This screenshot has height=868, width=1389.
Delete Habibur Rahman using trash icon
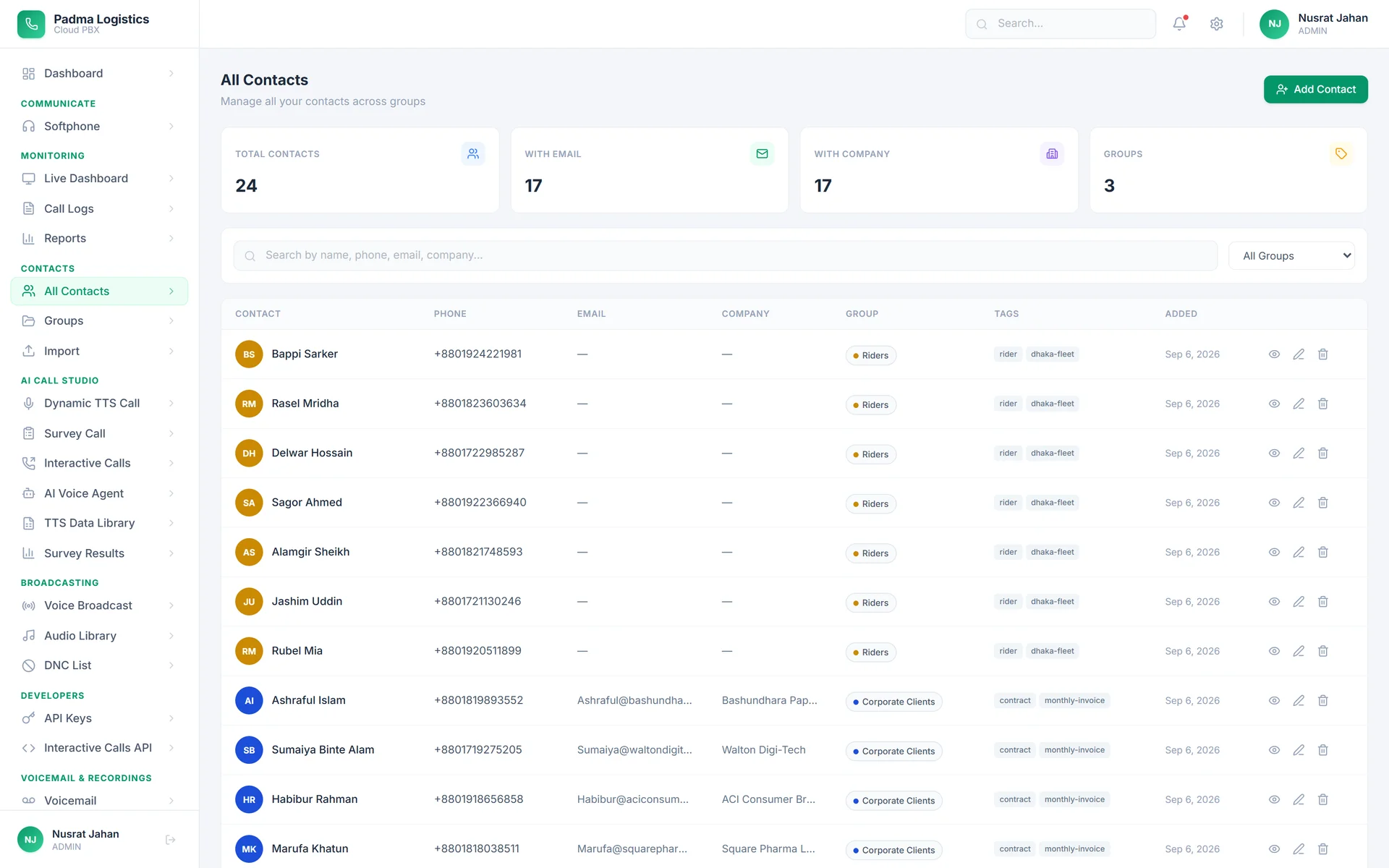1323,799
